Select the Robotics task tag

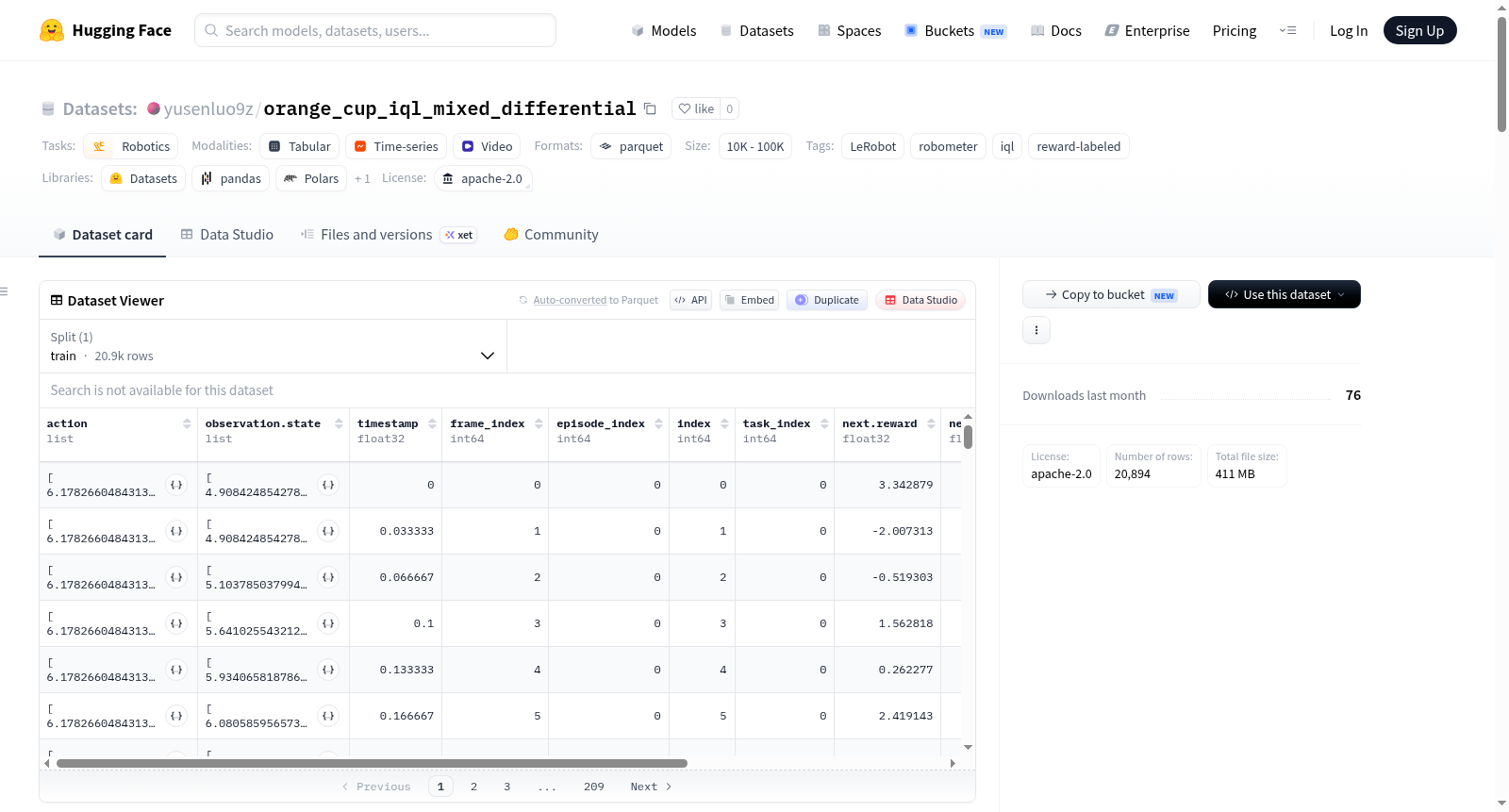tap(131, 146)
